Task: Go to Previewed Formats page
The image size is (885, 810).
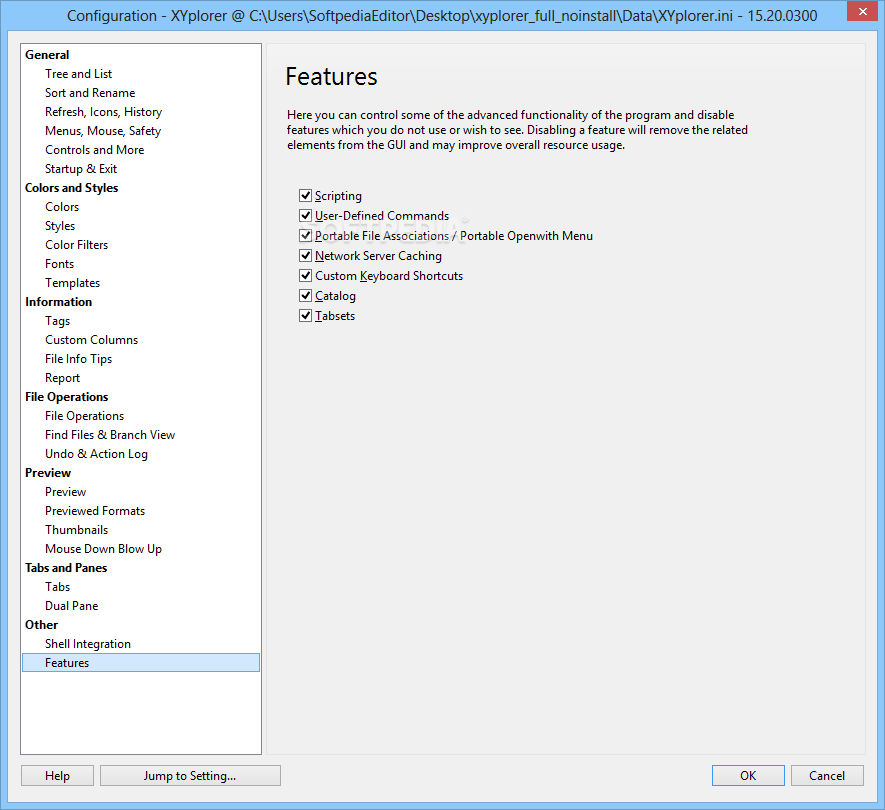Action: [x=95, y=511]
